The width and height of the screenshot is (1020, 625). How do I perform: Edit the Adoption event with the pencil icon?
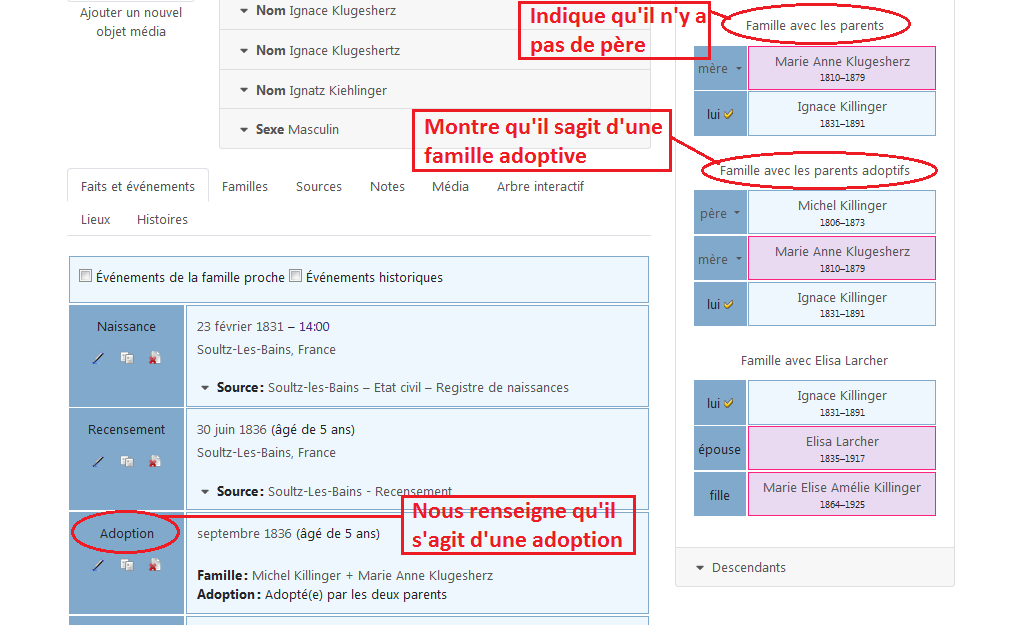[x=98, y=565]
